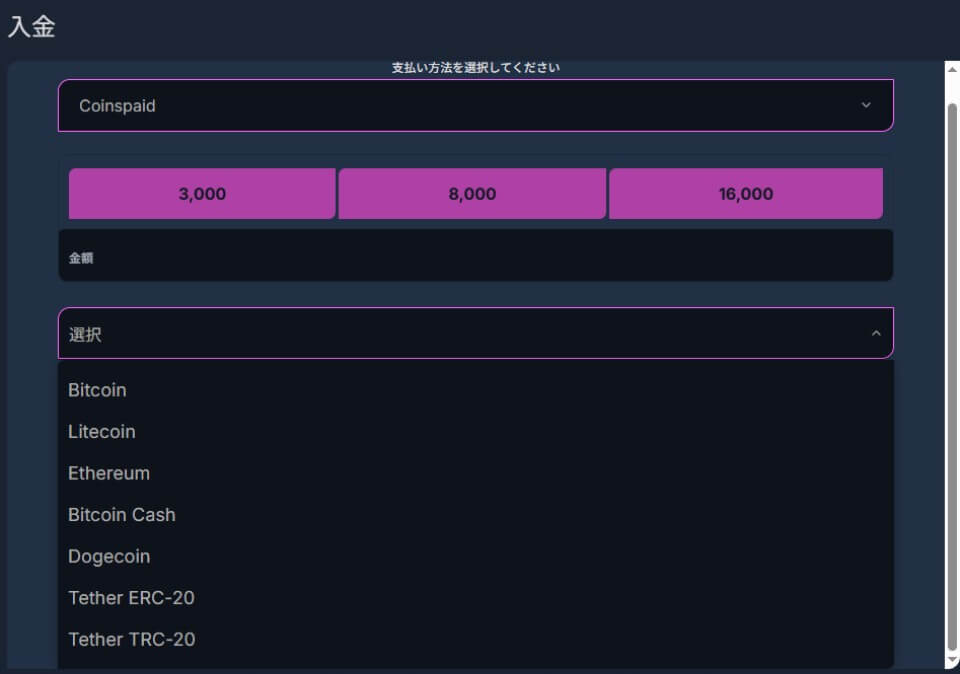Select Dogecoin from the list
This screenshot has height=674, width=960.
point(476,556)
